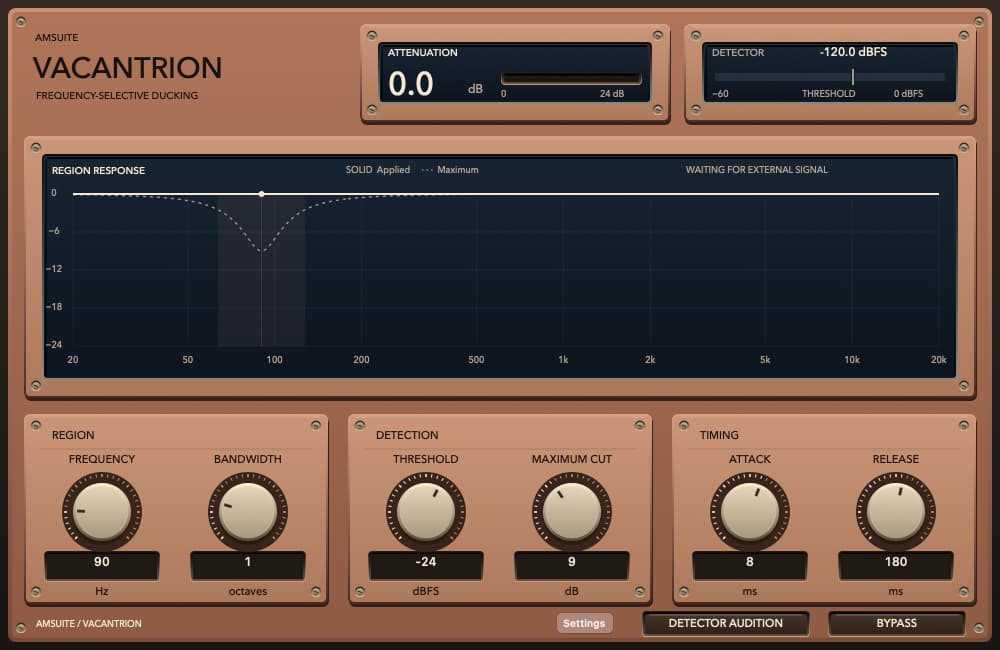
Task: Click the attenuation meter bar
Action: pyautogui.click(x=571, y=78)
